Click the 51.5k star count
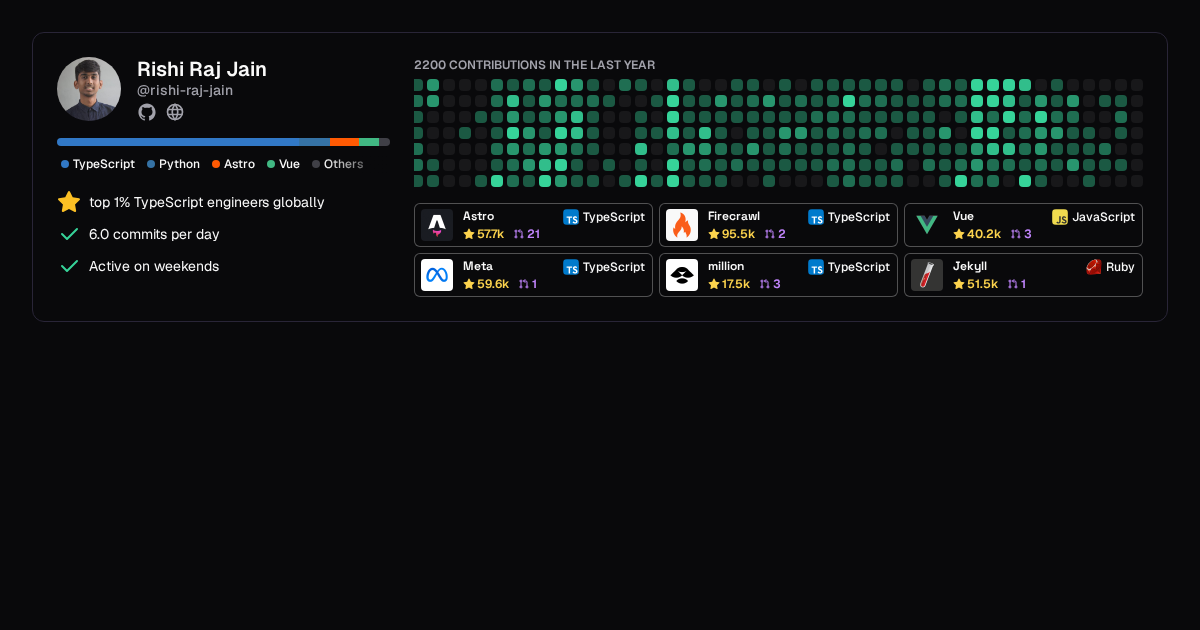The image size is (1200, 630). pos(982,284)
